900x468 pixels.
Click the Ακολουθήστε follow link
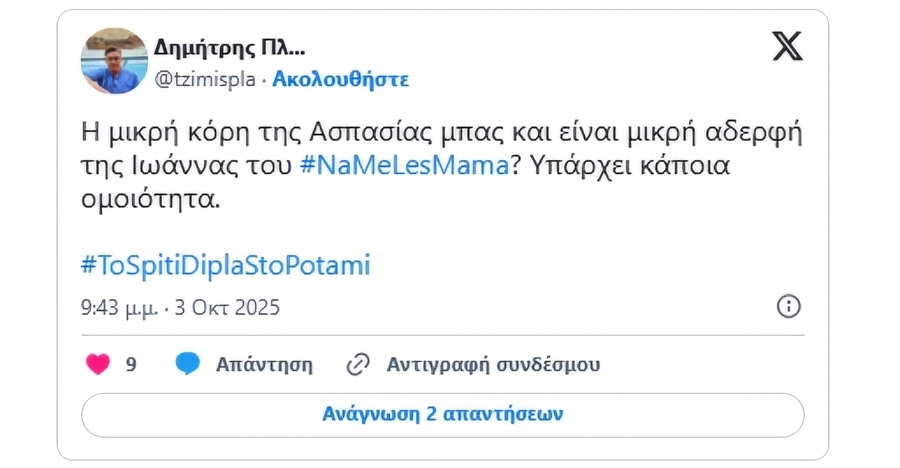tap(340, 79)
